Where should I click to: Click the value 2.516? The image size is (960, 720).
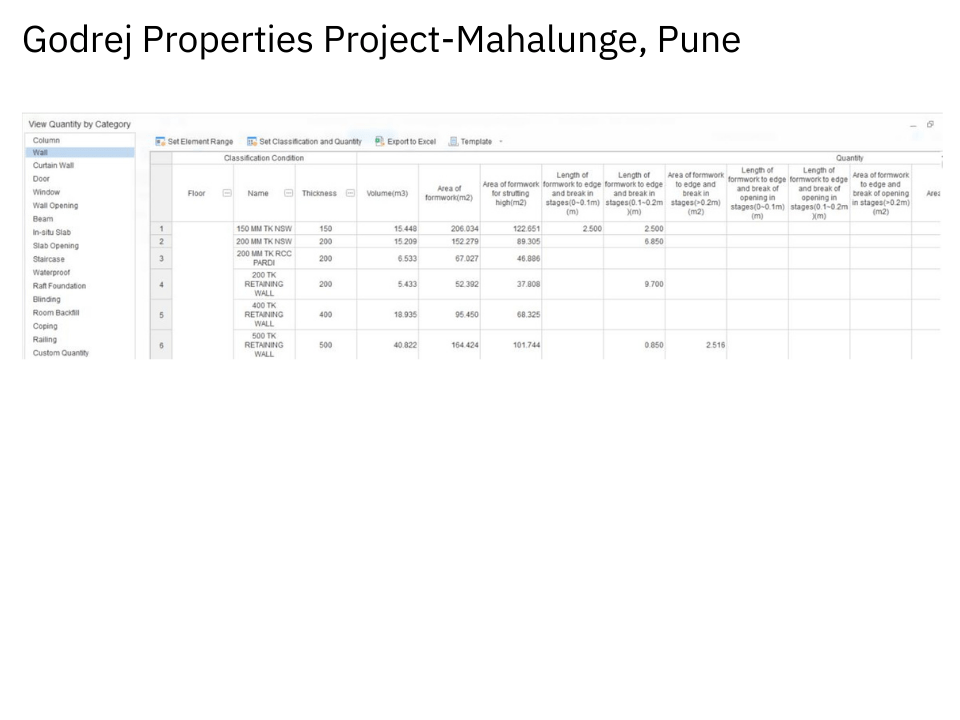pos(715,345)
